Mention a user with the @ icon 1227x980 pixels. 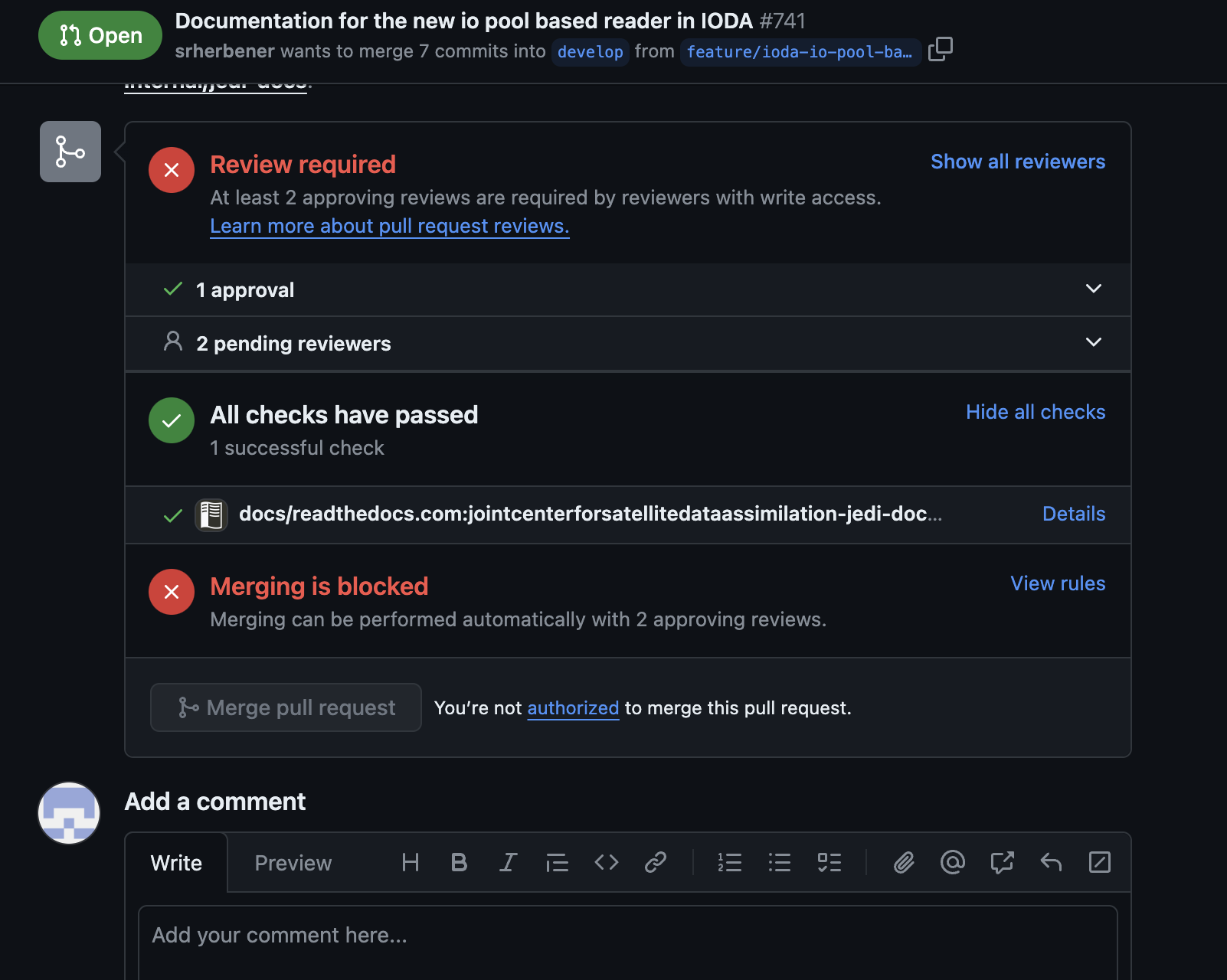click(x=952, y=863)
